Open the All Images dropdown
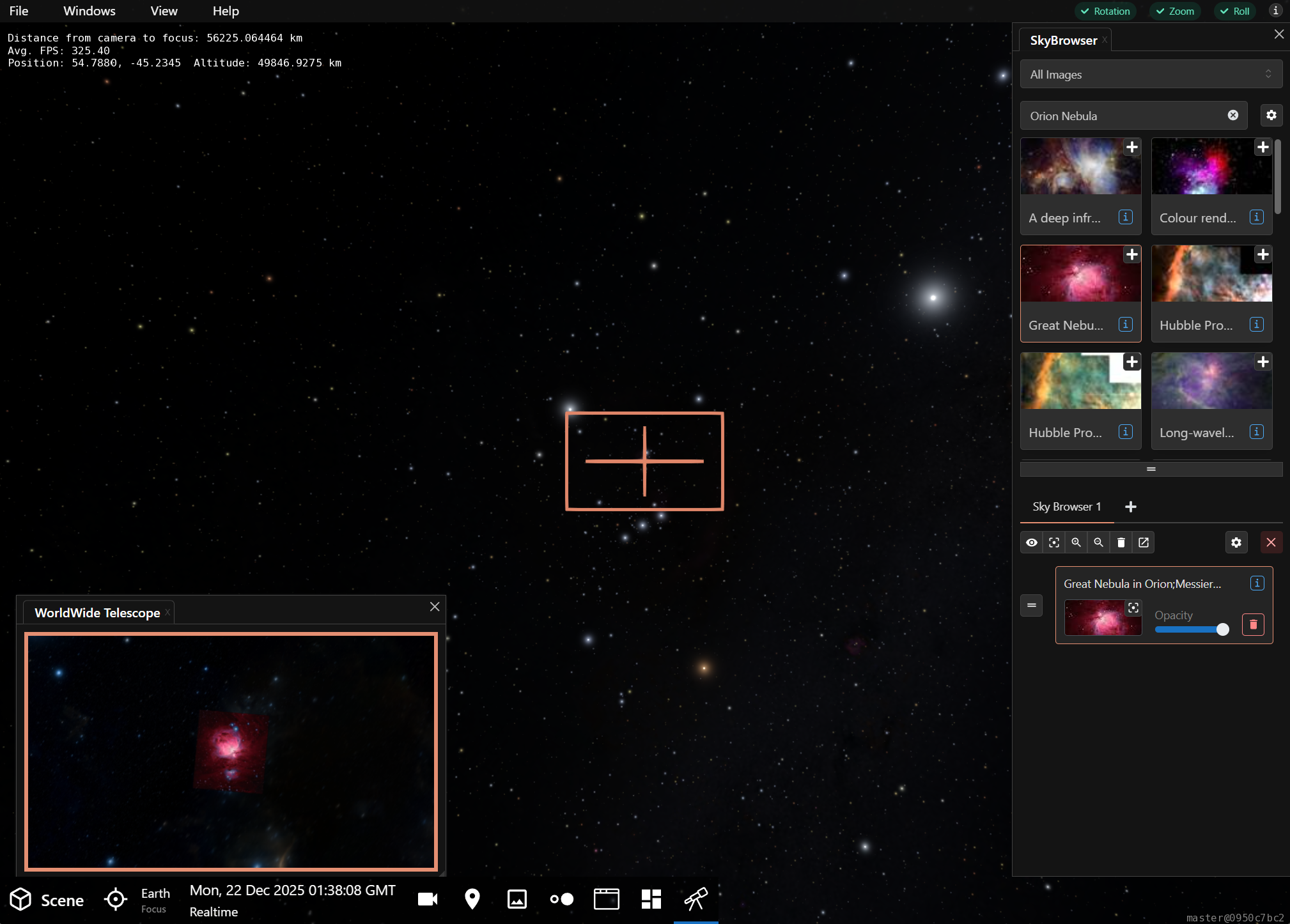Image resolution: width=1290 pixels, height=924 pixels. tap(1151, 74)
